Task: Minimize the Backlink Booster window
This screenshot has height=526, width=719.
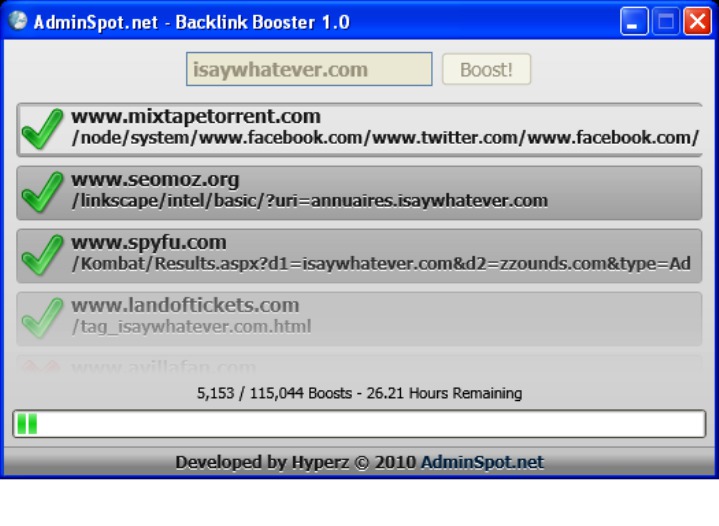Action: pos(634,21)
